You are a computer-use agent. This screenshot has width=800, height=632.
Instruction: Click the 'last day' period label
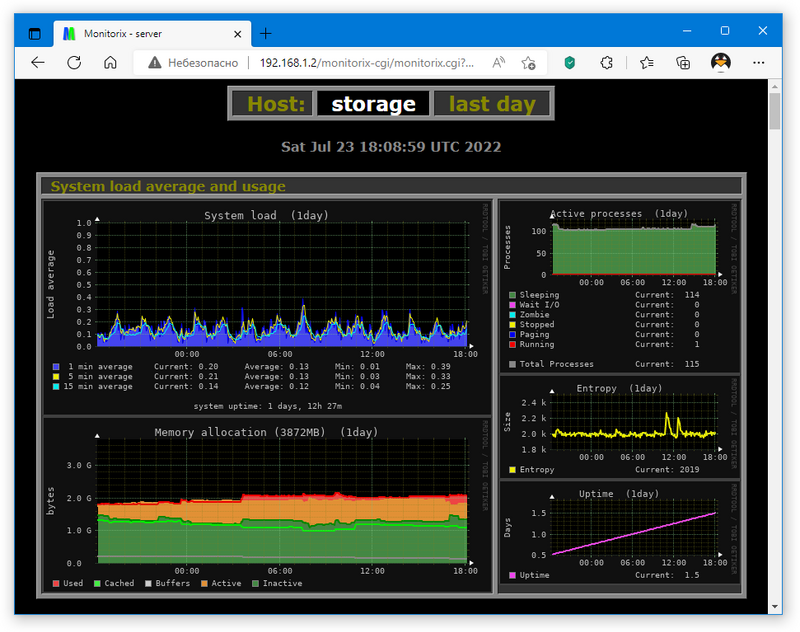(492, 104)
